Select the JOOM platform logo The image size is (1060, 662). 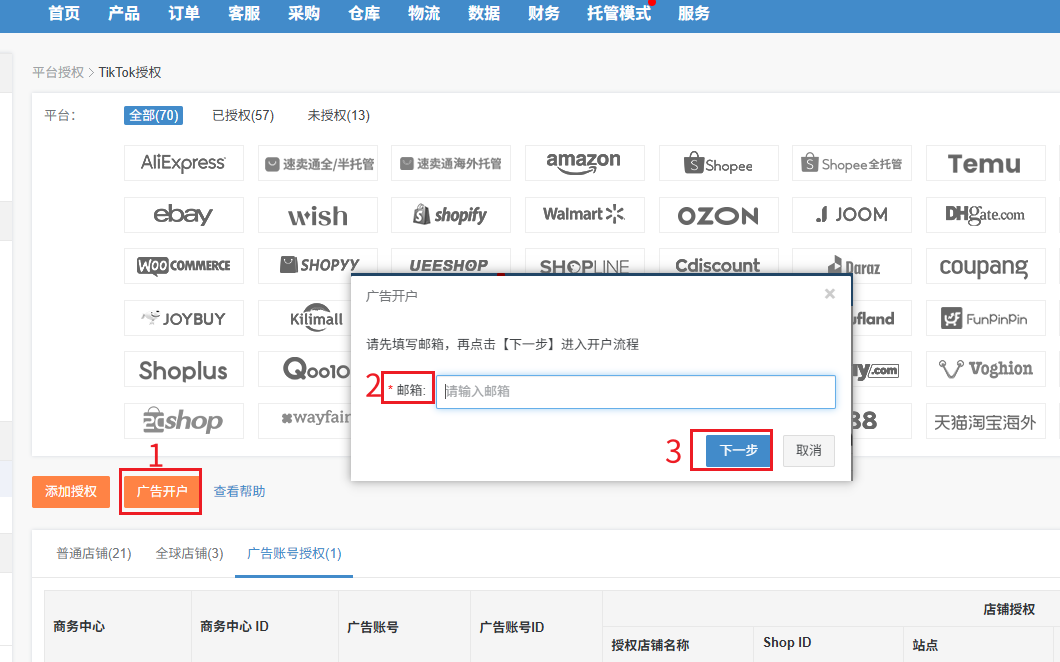pyautogui.click(x=851, y=215)
